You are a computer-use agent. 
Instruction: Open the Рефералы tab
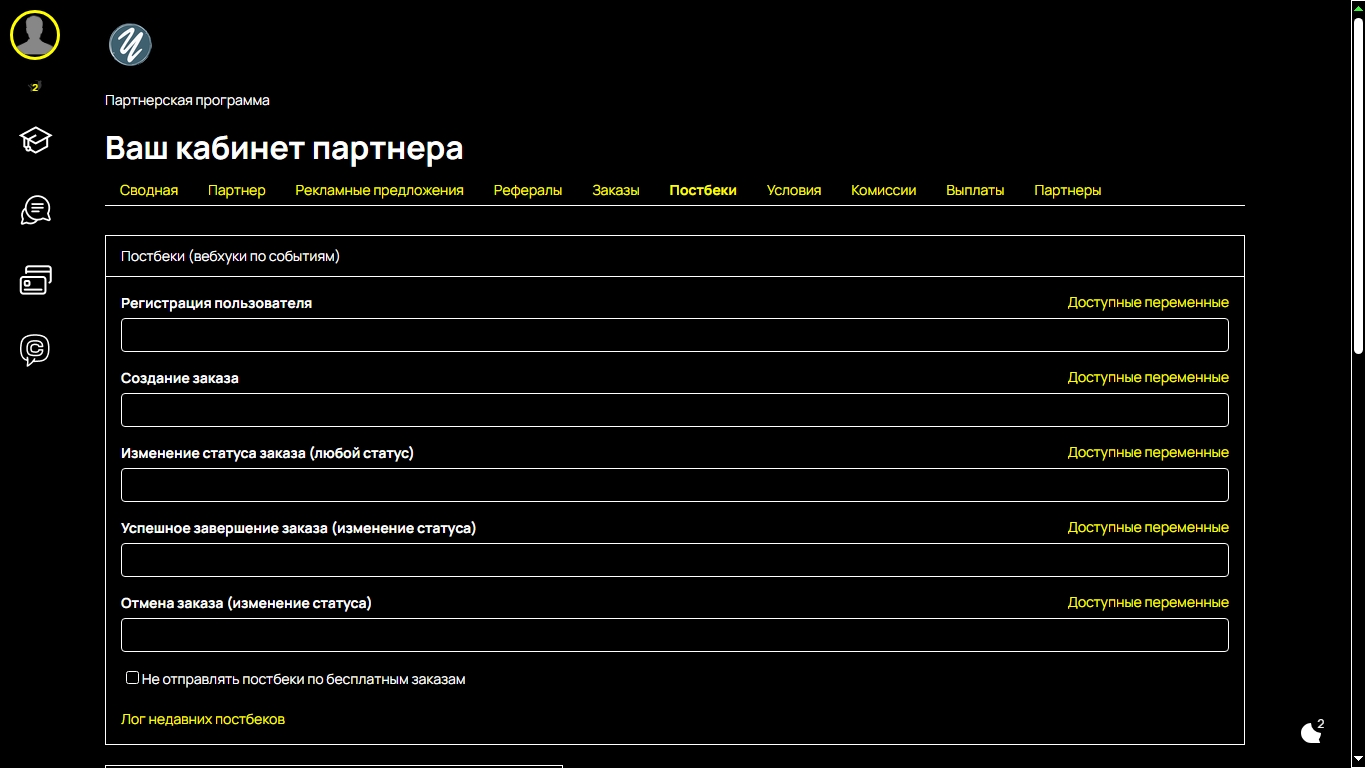[528, 190]
